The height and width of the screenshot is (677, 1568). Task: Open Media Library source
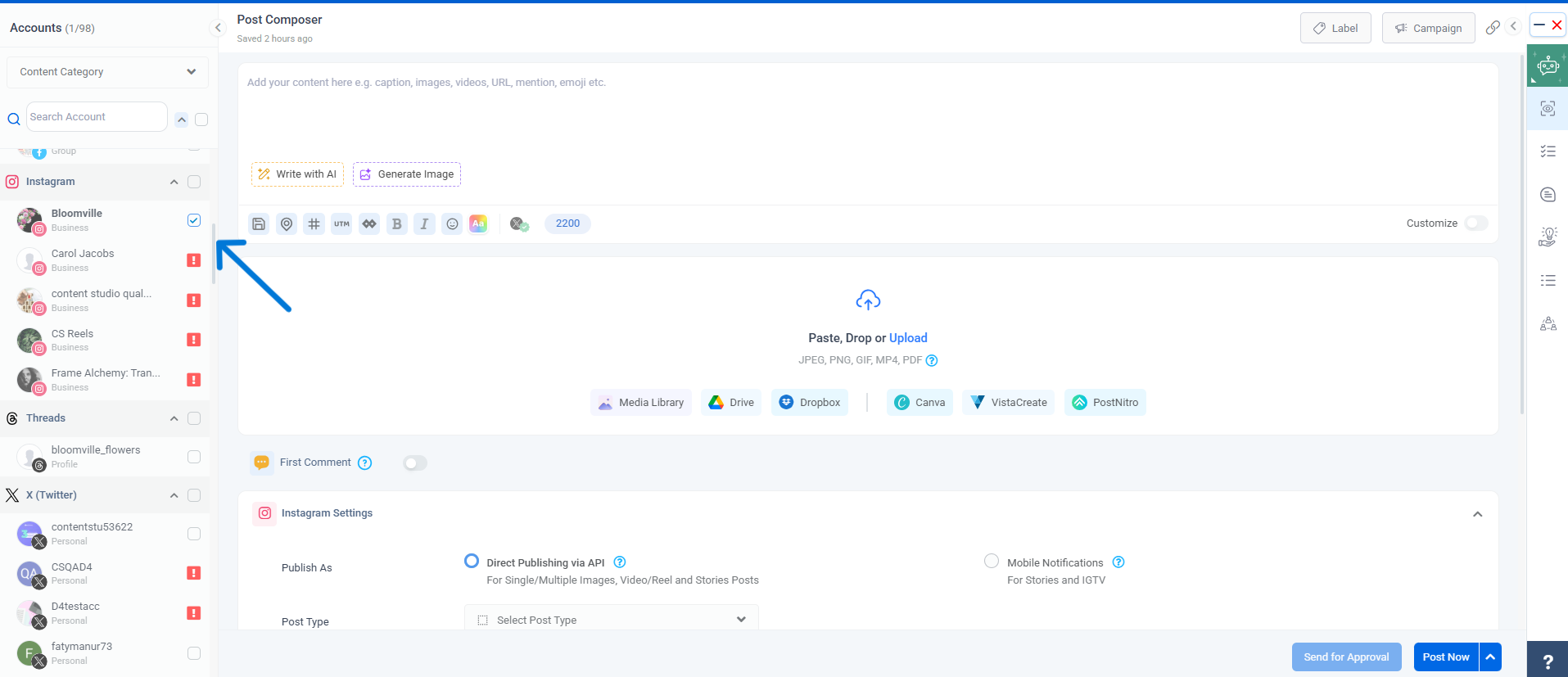641,403
